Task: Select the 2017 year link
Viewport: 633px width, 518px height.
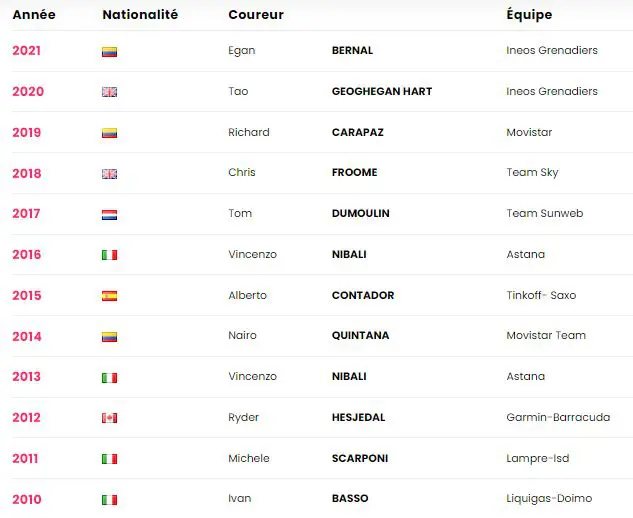Action: [x=27, y=214]
